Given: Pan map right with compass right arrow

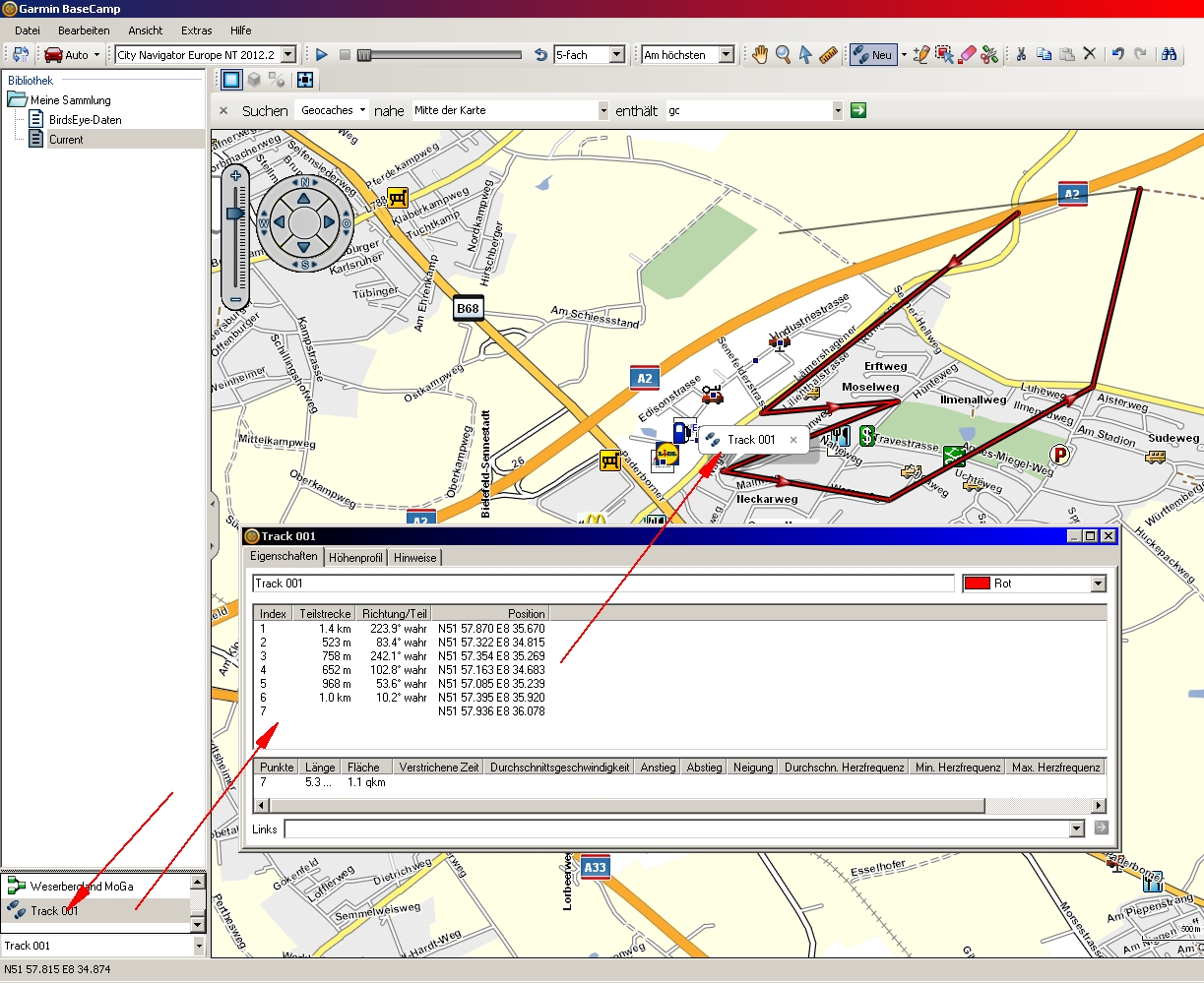Looking at the screenshot, I should tap(329, 222).
